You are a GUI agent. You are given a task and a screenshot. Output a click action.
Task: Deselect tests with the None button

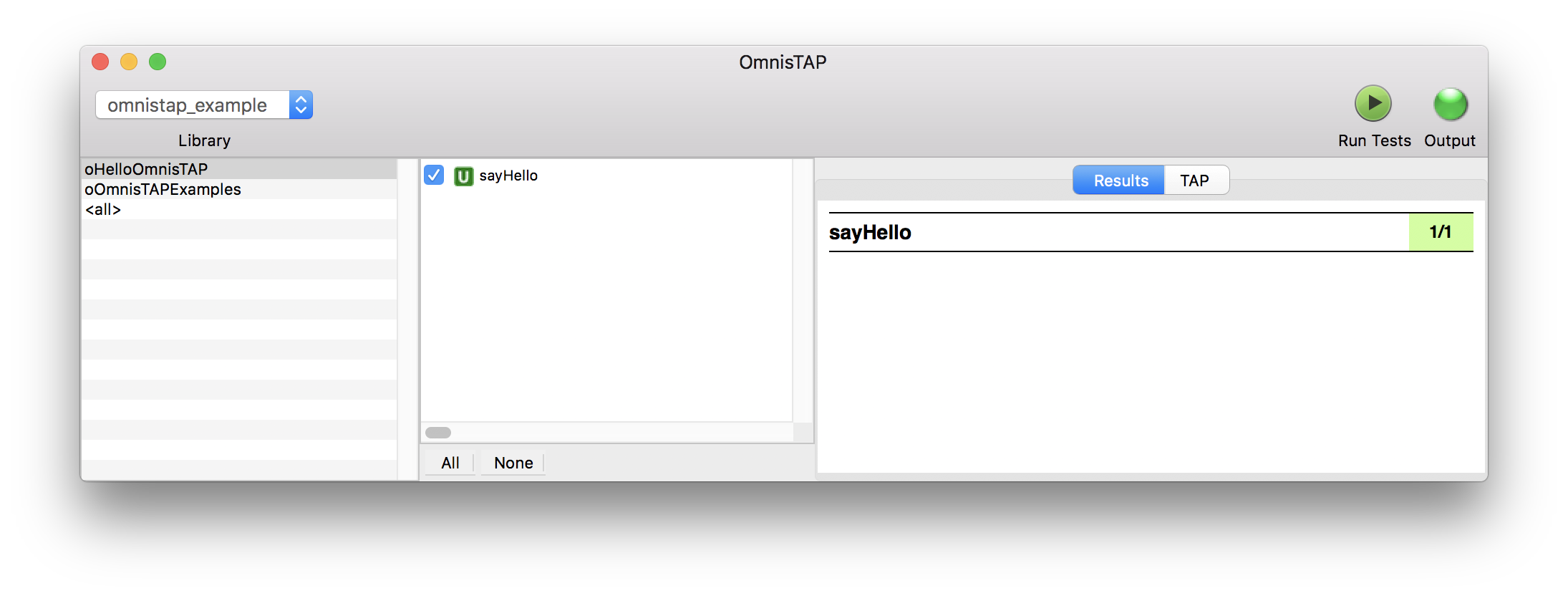pyautogui.click(x=513, y=463)
